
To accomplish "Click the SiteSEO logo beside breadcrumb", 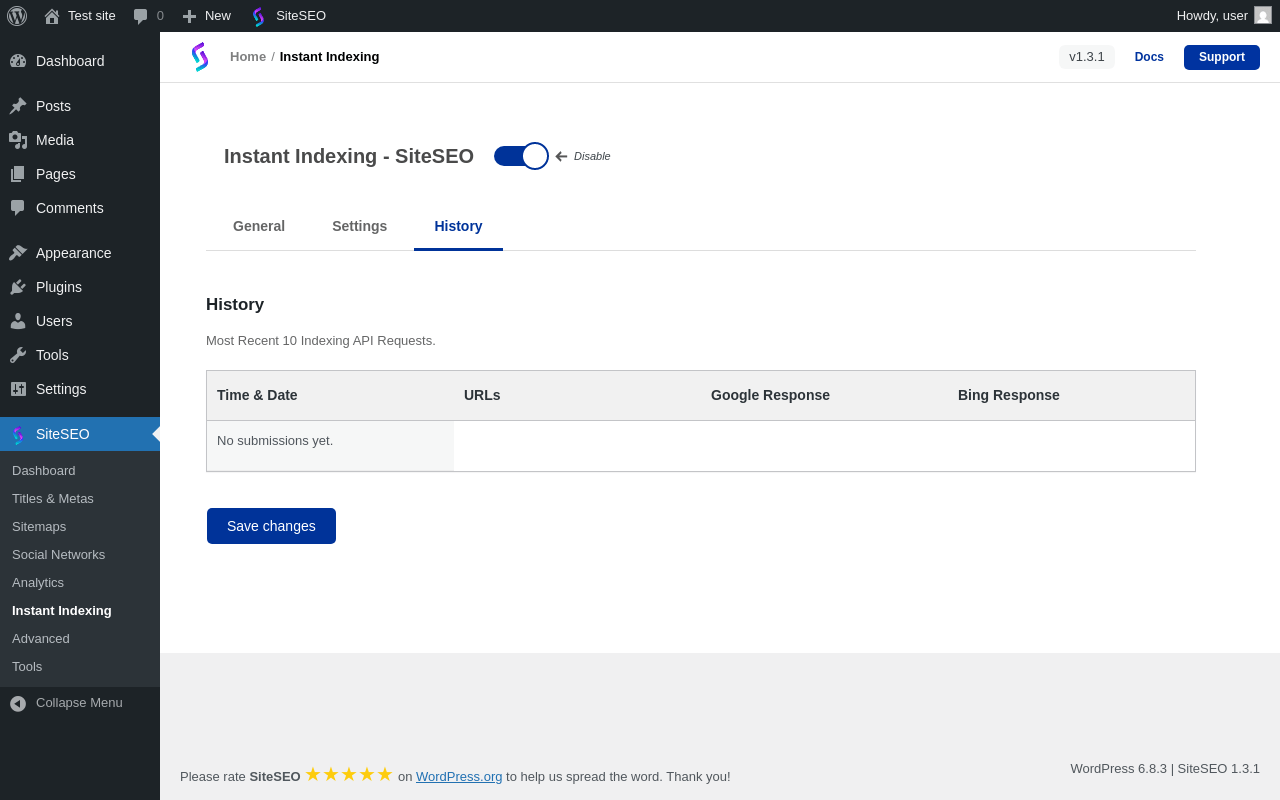I will pyautogui.click(x=200, y=57).
